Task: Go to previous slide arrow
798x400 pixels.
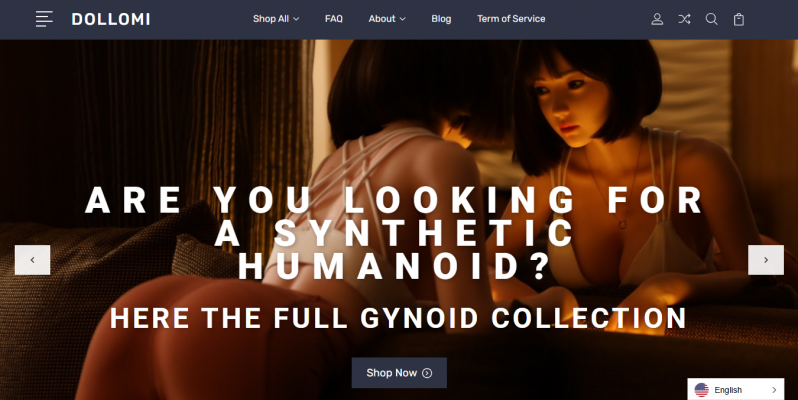Action: pyautogui.click(x=33, y=260)
